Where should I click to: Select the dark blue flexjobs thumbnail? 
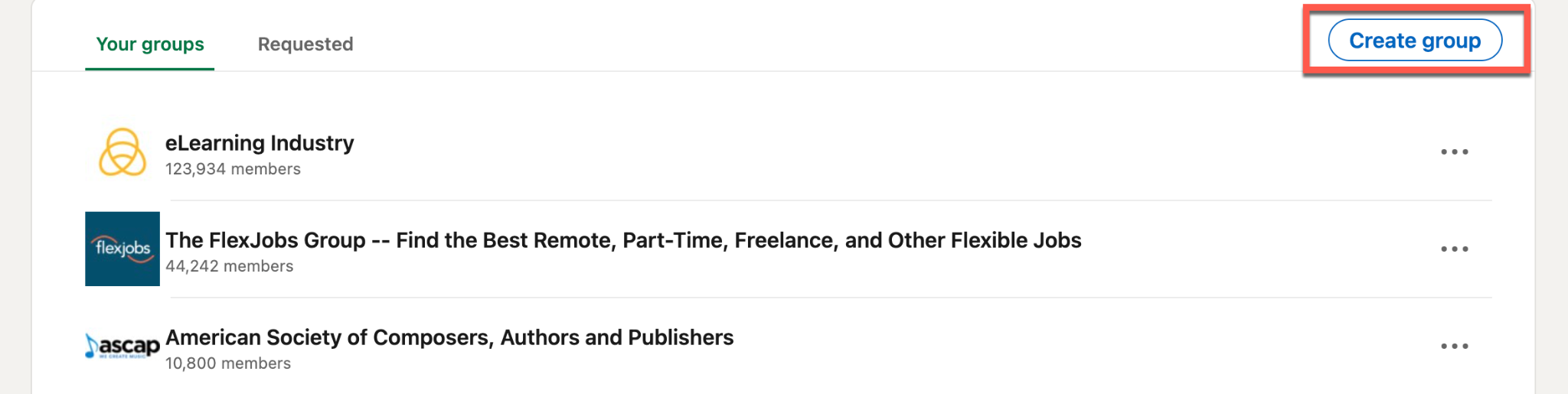(x=122, y=249)
